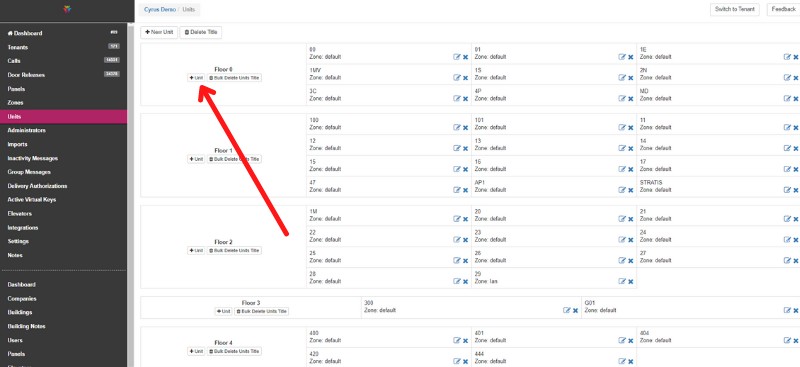Viewport: 800px width, 367px height.
Task: Remove unit 12 with the X icon
Action: (x=465, y=149)
